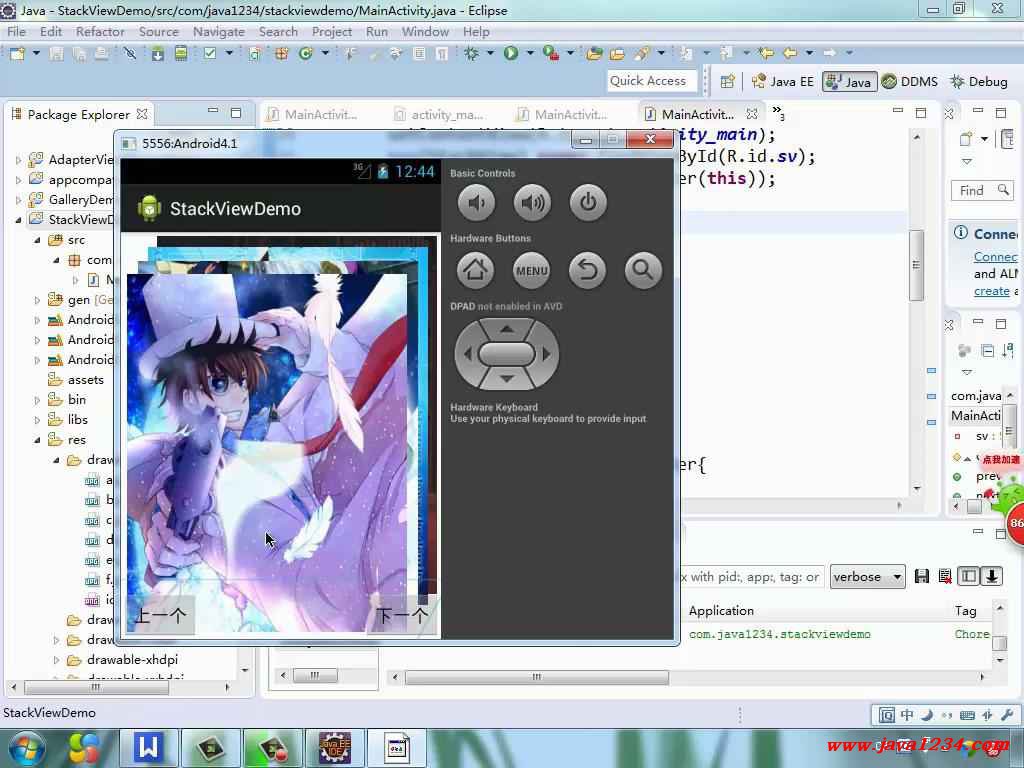Click the code editor vertical scrollbar thumb

pyautogui.click(x=916, y=264)
